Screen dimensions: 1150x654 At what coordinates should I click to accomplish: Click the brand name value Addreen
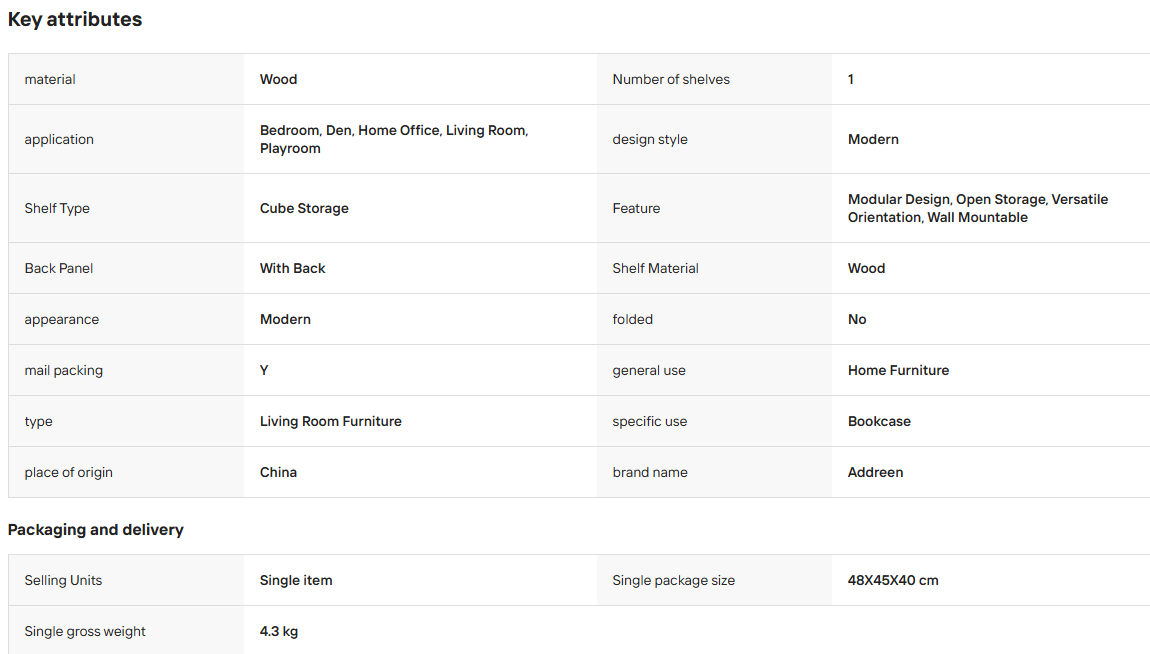click(x=875, y=472)
